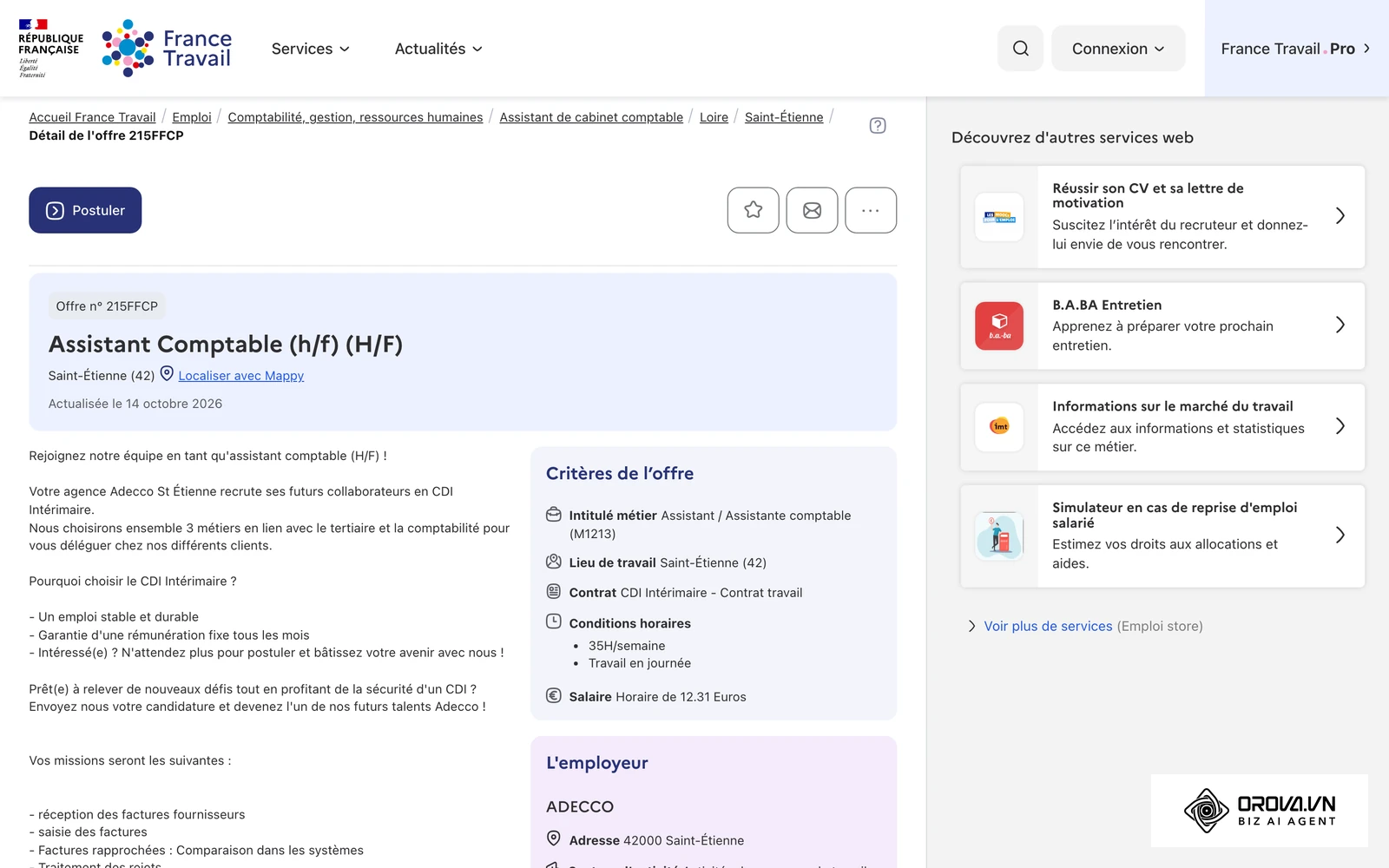This screenshot has width=1389, height=868.
Task: Open the Loire breadcrumb link
Action: tap(714, 117)
